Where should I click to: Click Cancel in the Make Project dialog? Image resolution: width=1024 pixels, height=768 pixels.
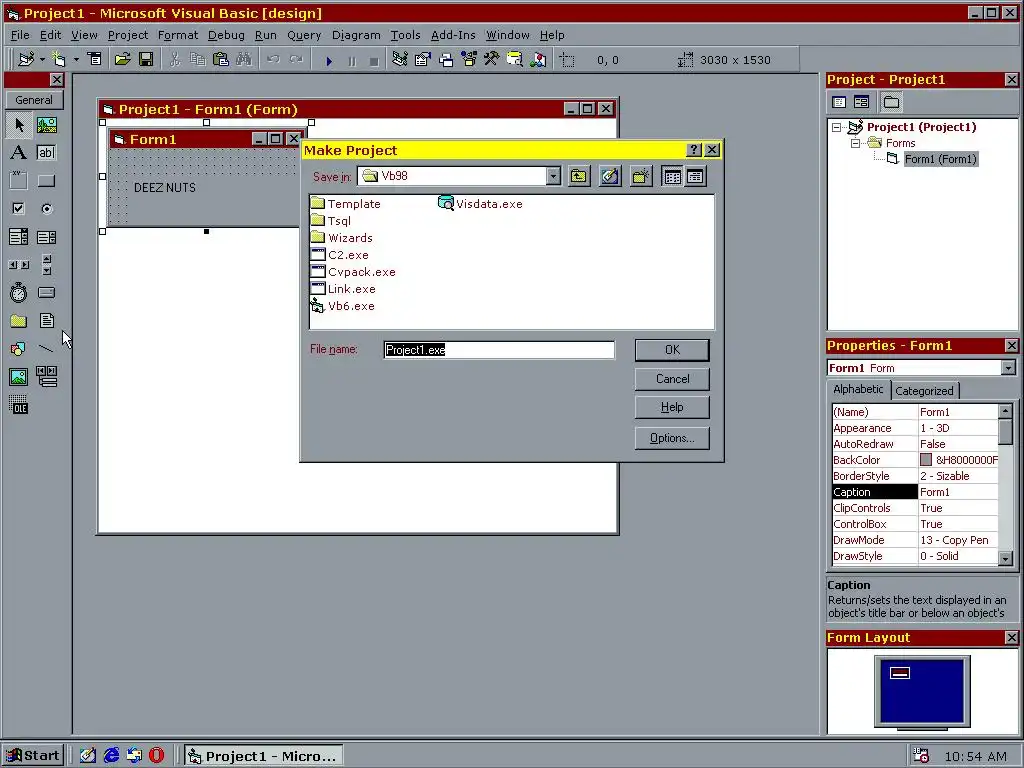(x=672, y=379)
